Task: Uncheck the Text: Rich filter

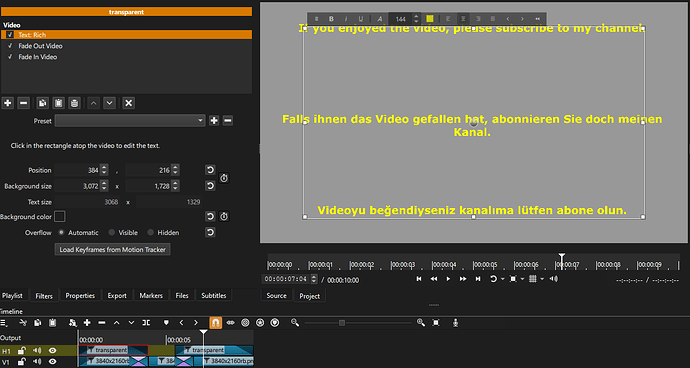Action: (10, 35)
